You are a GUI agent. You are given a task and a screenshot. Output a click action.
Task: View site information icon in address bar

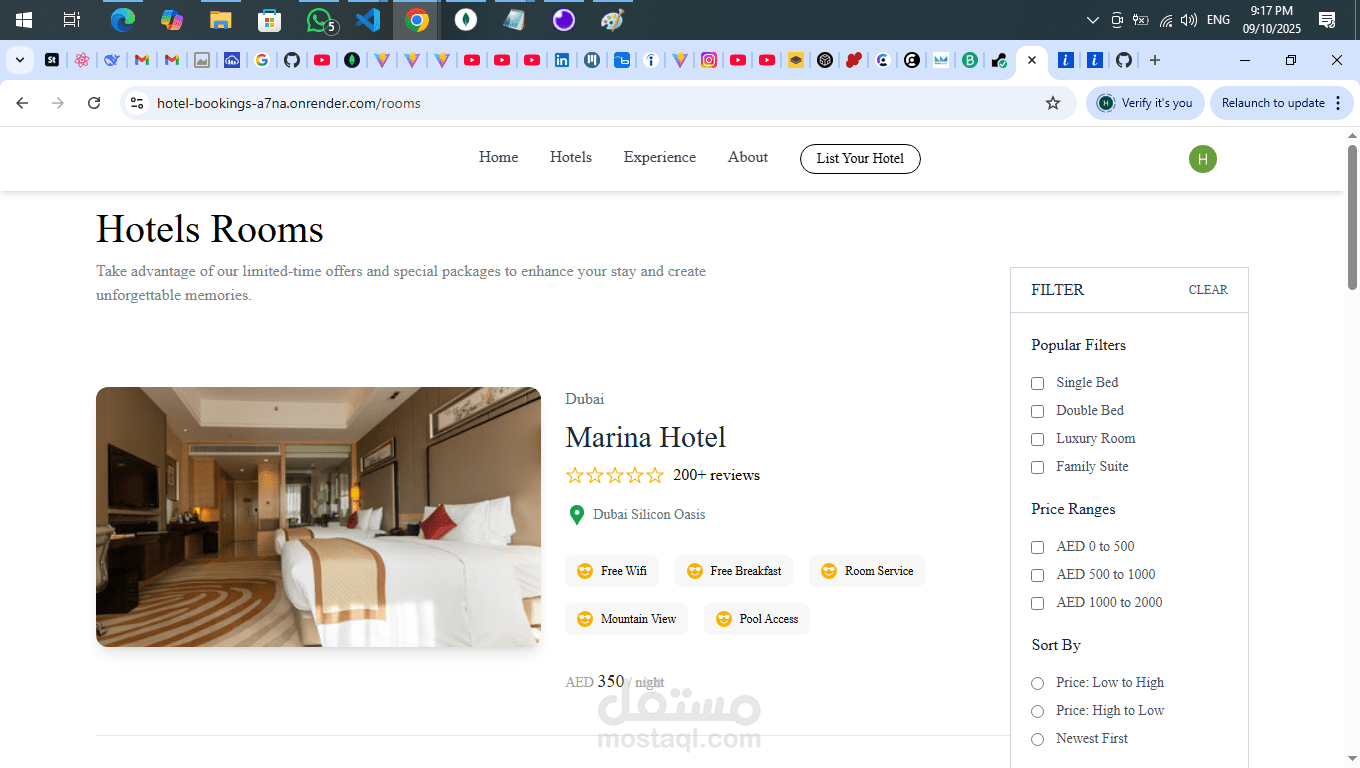tap(138, 103)
